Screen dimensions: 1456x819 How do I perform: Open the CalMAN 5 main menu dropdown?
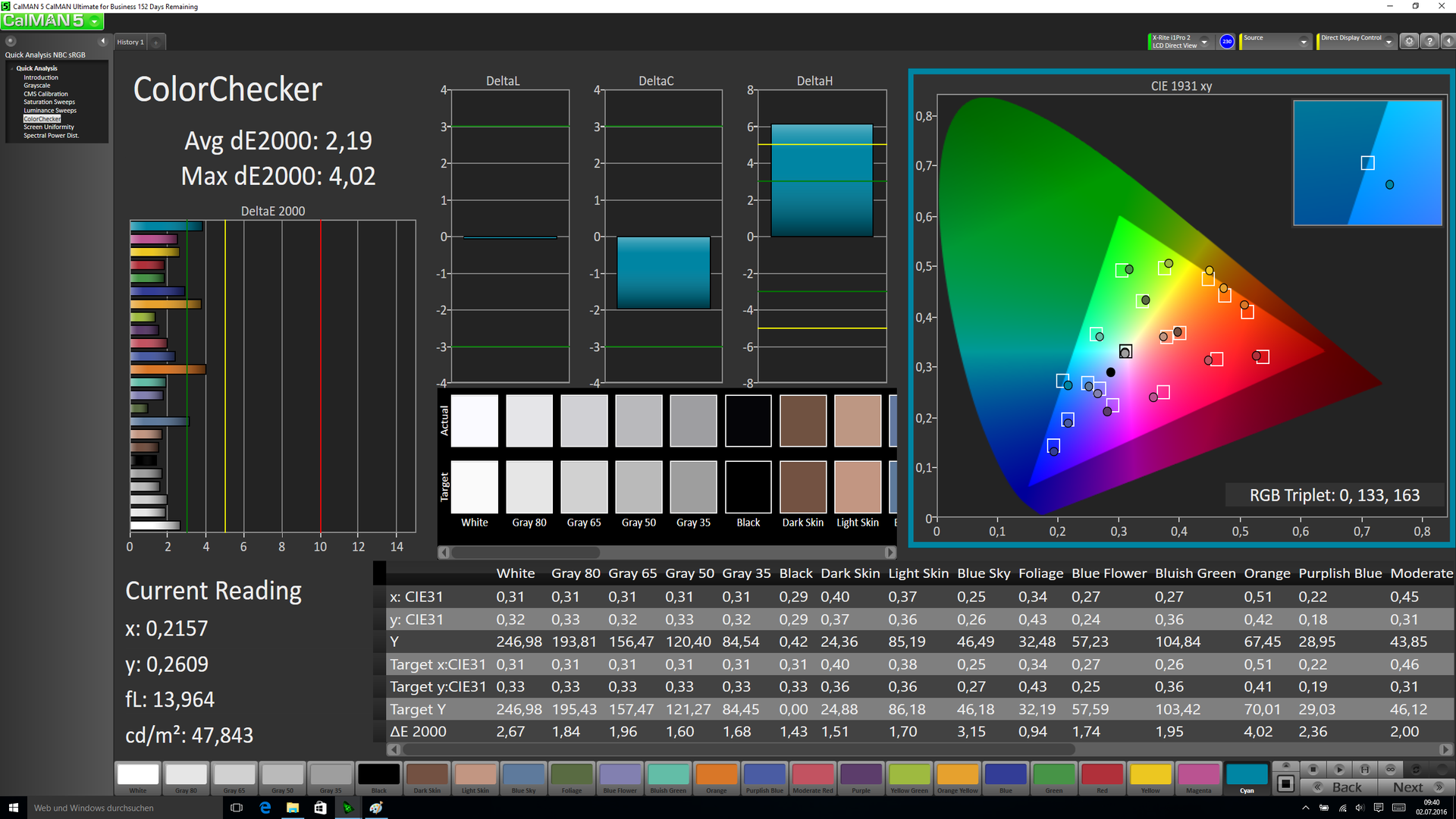tap(95, 21)
